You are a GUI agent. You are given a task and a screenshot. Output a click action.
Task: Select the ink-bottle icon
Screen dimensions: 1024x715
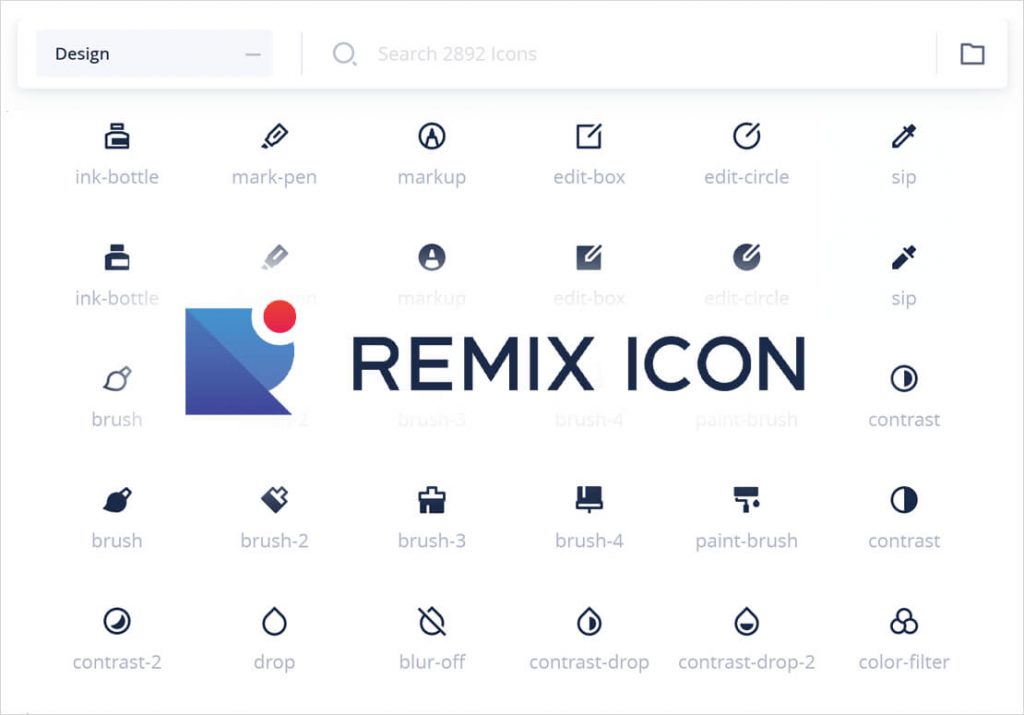pyautogui.click(x=117, y=136)
